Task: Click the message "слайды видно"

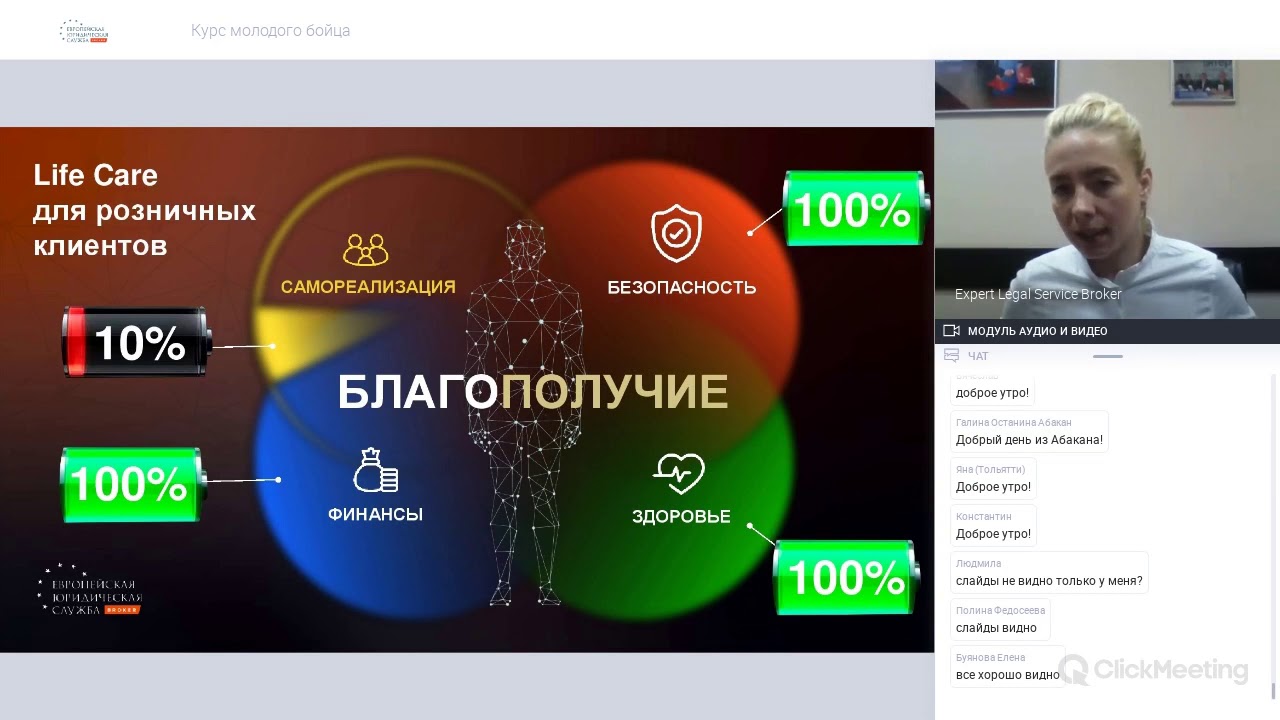Action: (x=996, y=628)
